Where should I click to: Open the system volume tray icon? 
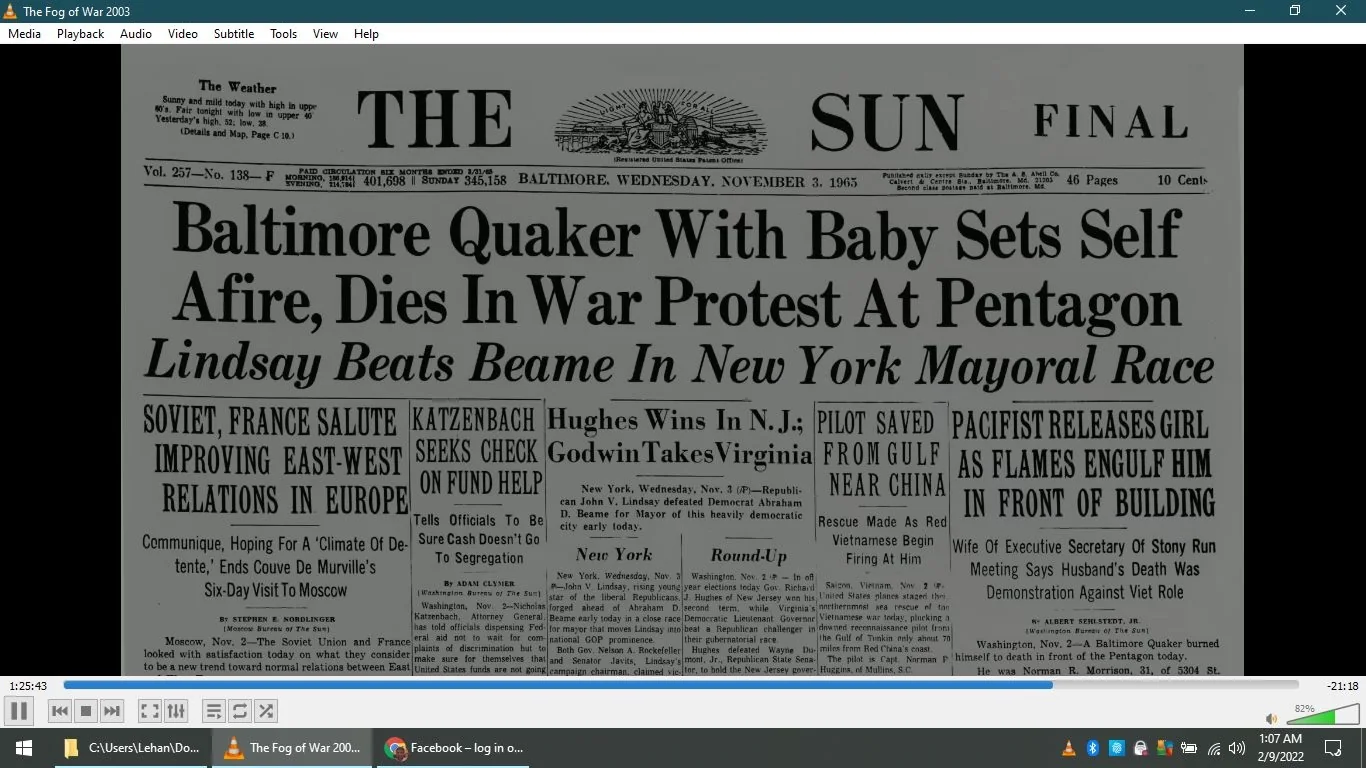[x=1237, y=748]
